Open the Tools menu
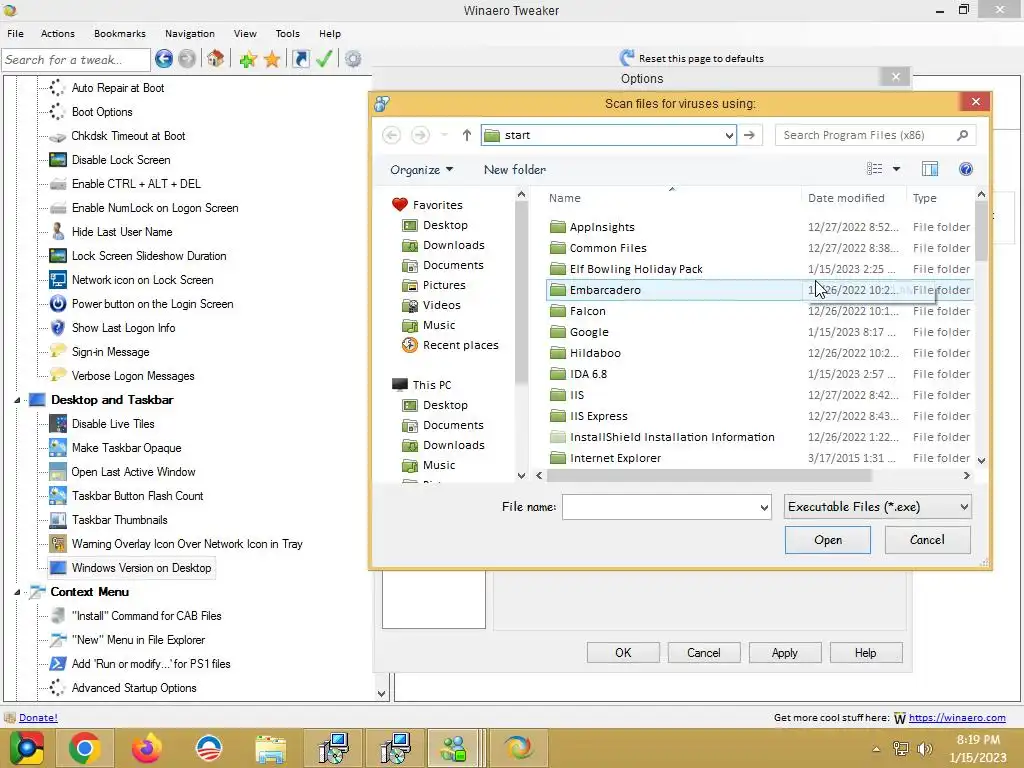The image size is (1024, 768). click(x=287, y=33)
